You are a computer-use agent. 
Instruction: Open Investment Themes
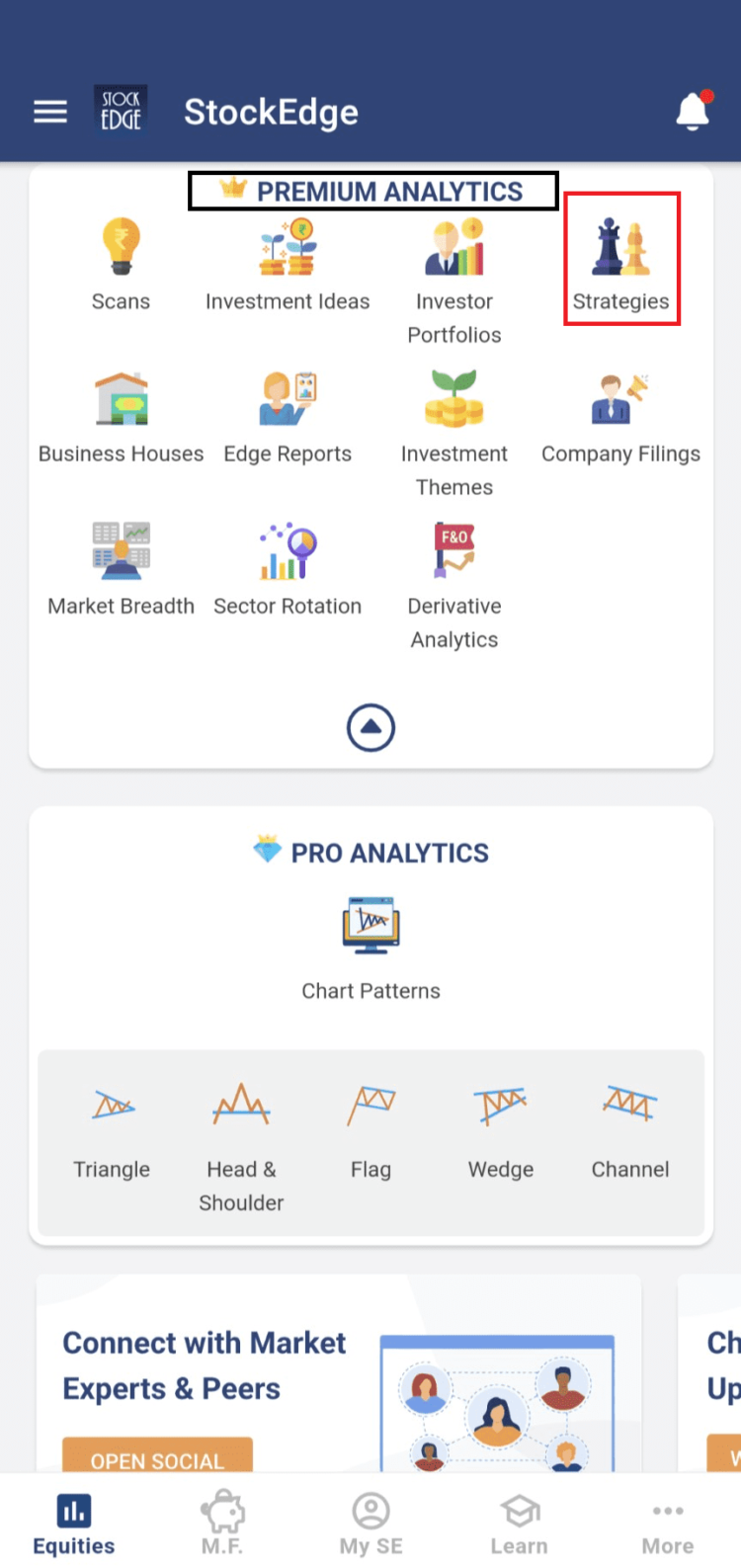454,400
